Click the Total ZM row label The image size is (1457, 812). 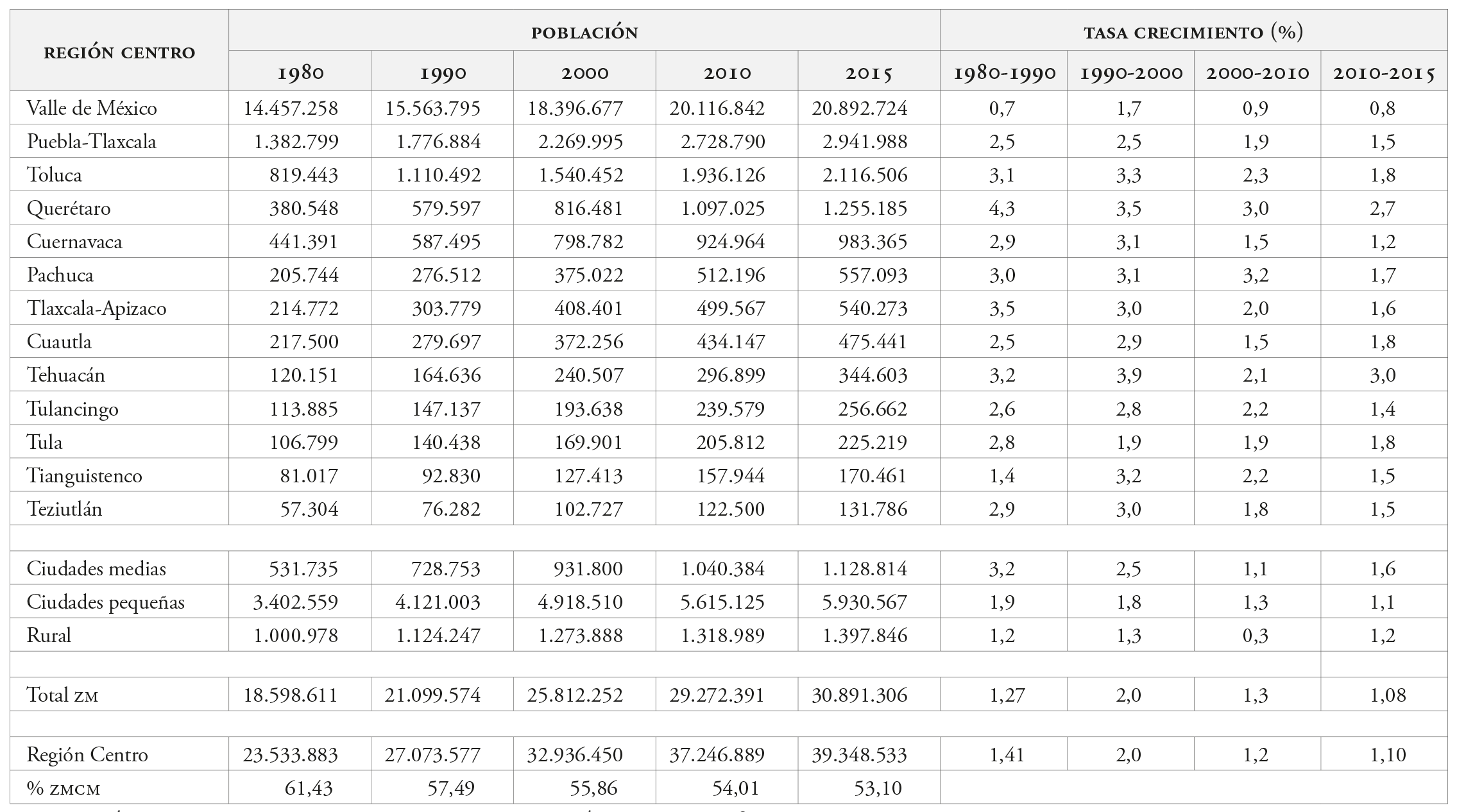pos(62,695)
